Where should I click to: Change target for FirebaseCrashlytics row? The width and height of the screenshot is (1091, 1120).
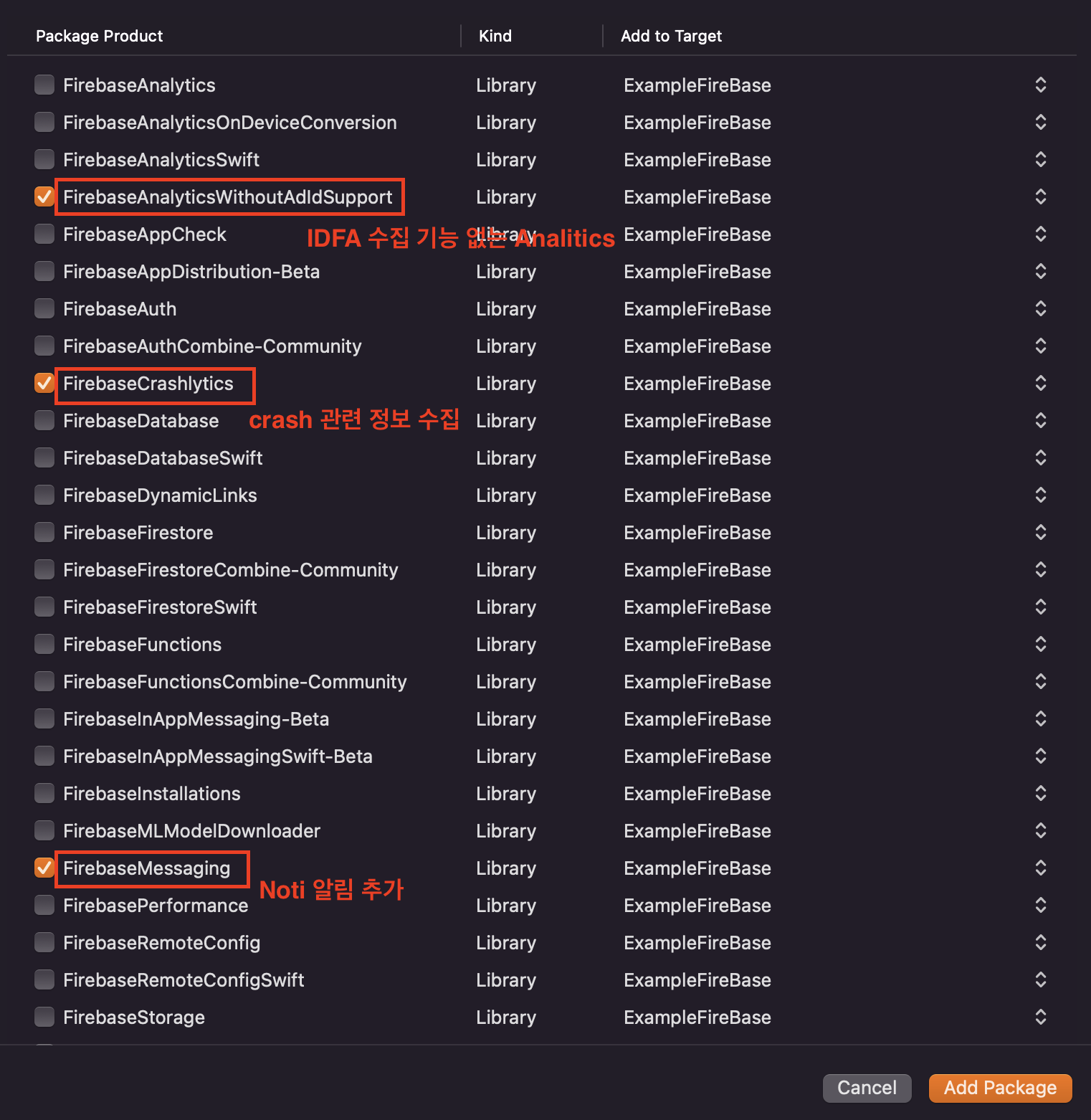(x=1041, y=383)
